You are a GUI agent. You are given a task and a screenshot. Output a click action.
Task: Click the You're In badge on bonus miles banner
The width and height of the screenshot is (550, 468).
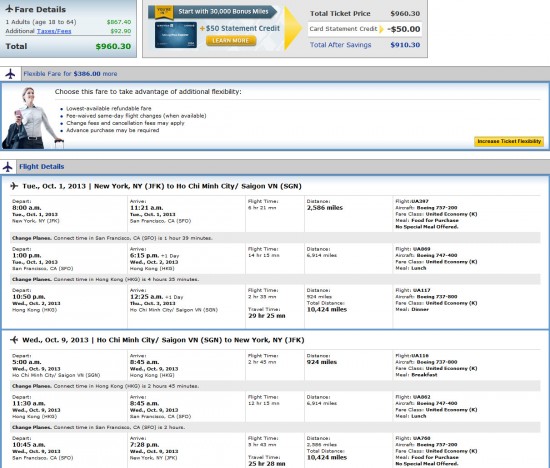point(164,12)
